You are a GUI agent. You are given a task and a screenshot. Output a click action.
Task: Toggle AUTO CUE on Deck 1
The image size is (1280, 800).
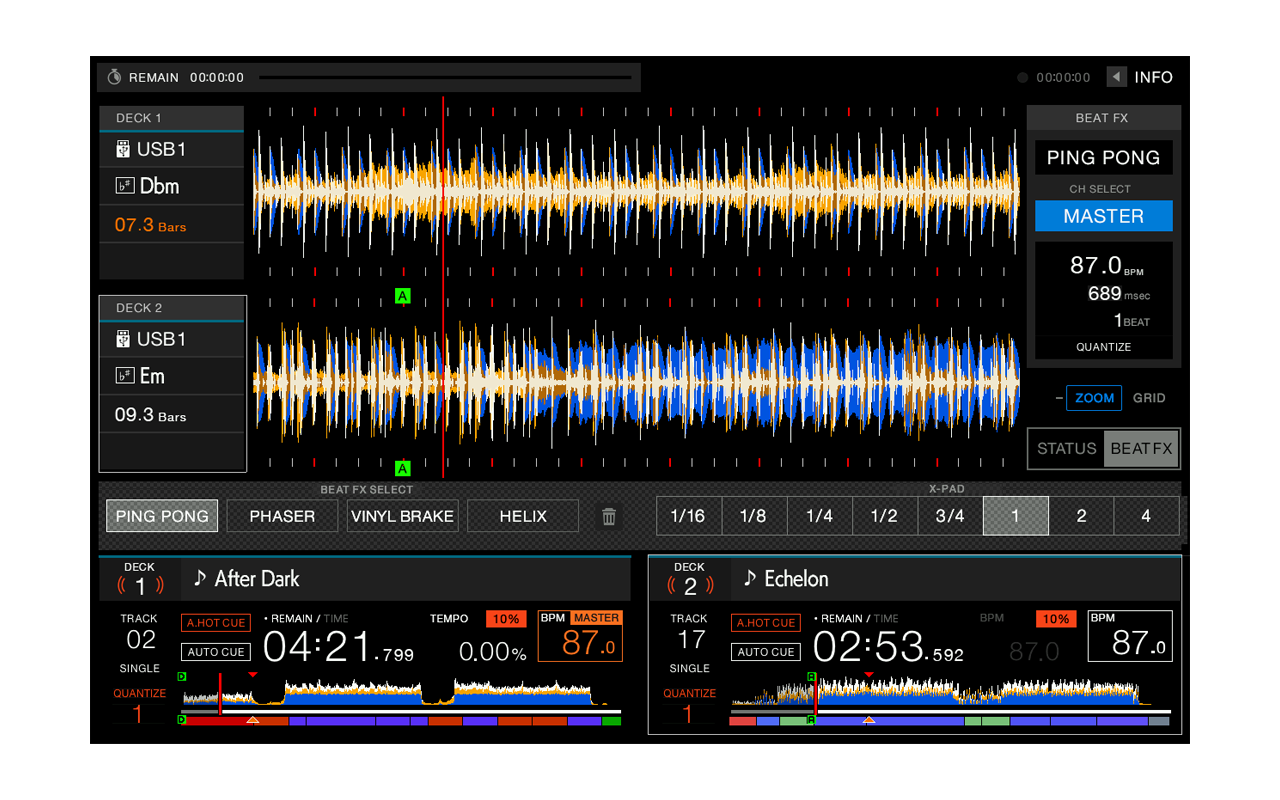pyautogui.click(x=215, y=651)
